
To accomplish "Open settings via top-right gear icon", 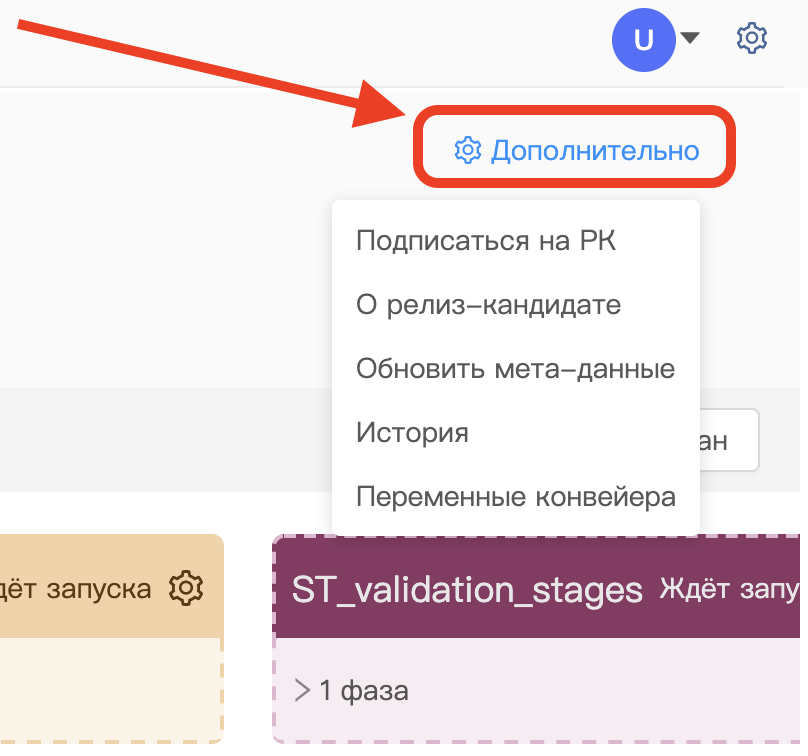I will [751, 39].
